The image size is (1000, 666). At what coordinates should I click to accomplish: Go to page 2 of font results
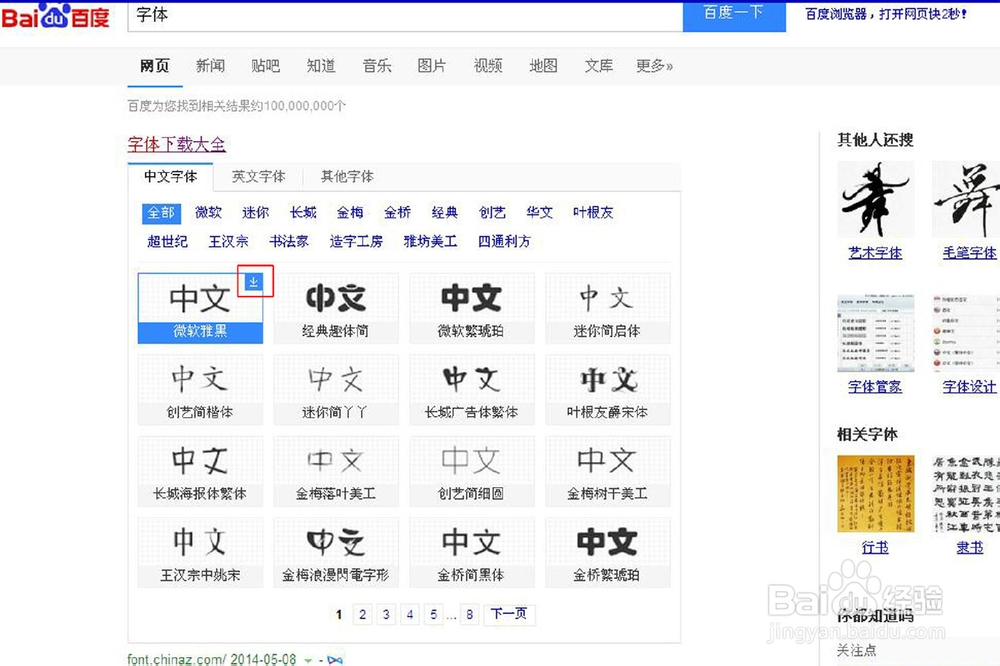[362, 614]
